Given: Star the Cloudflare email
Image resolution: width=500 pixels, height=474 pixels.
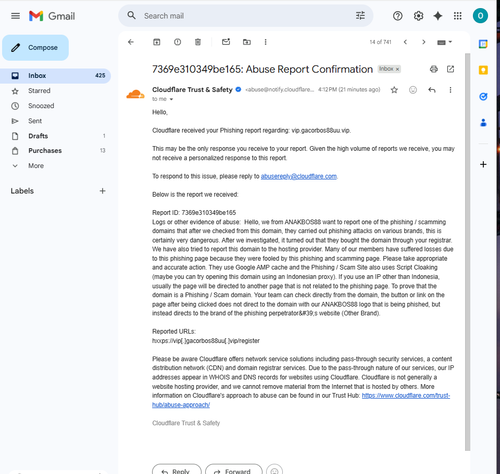Looking at the screenshot, I should (394, 90).
